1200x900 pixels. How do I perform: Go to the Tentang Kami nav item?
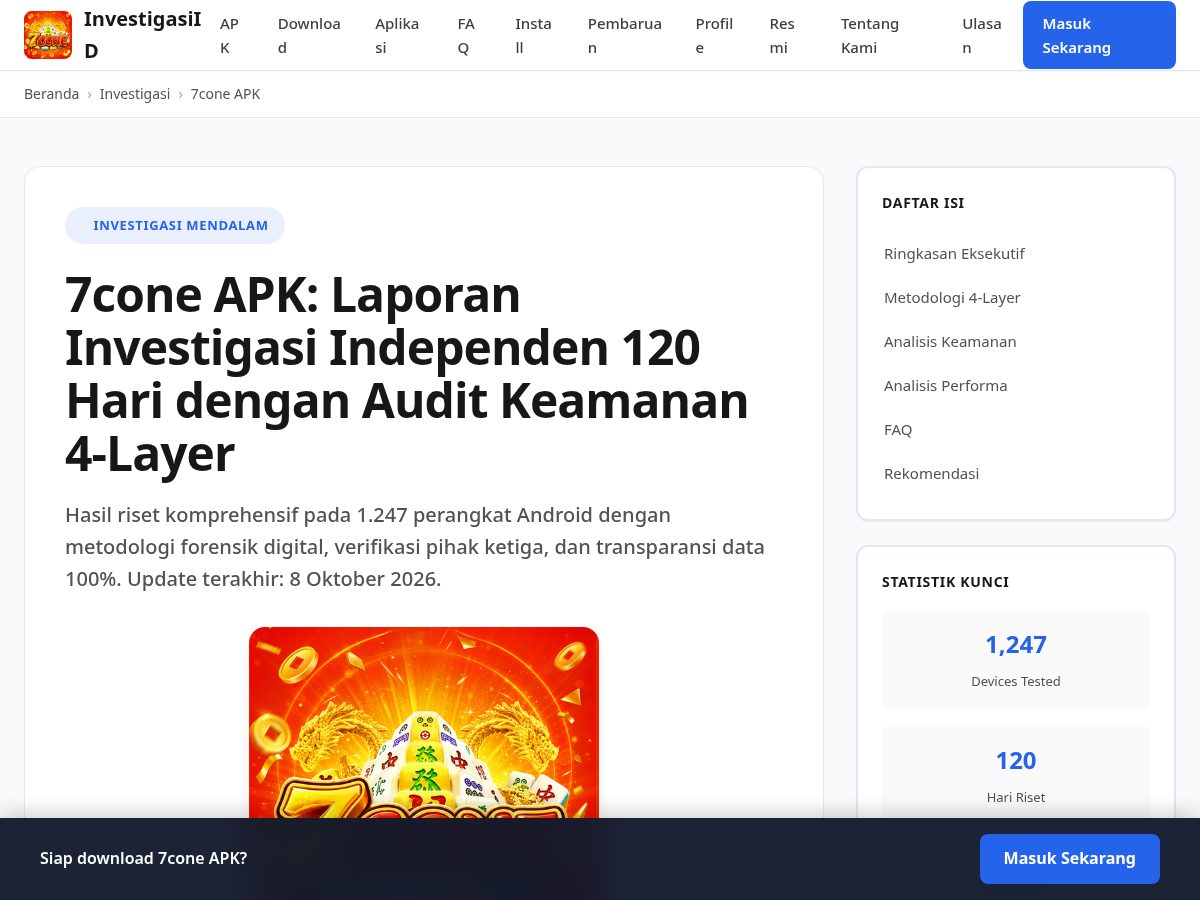(870, 35)
